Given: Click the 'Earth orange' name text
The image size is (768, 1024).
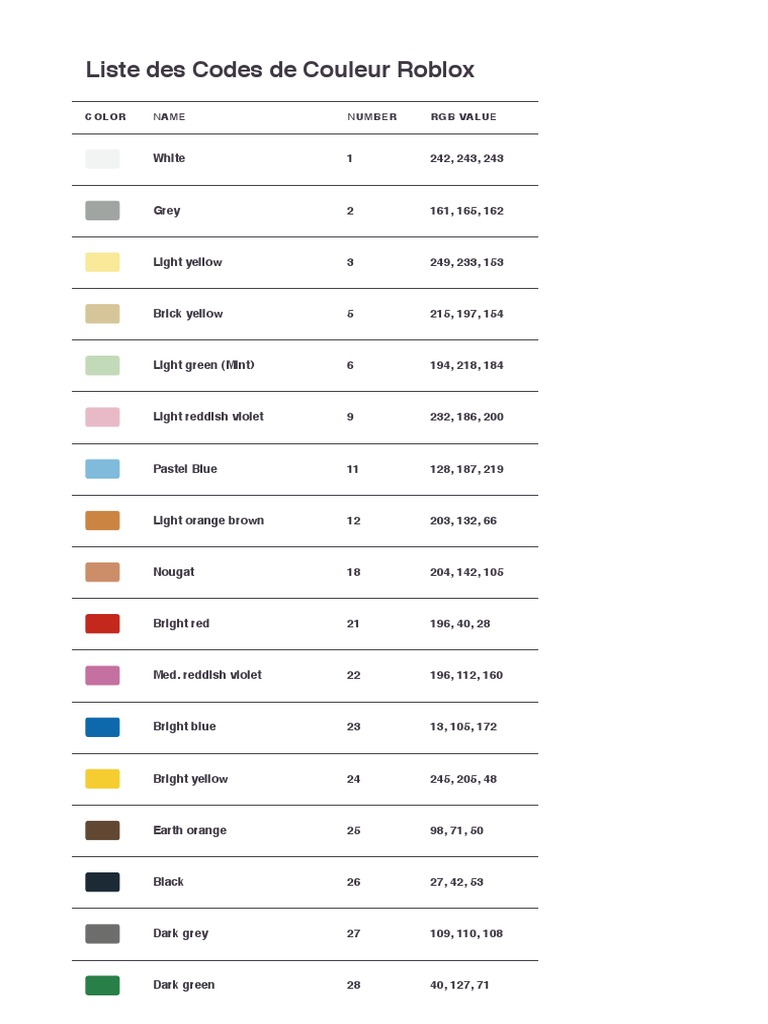Looking at the screenshot, I should (x=190, y=830).
